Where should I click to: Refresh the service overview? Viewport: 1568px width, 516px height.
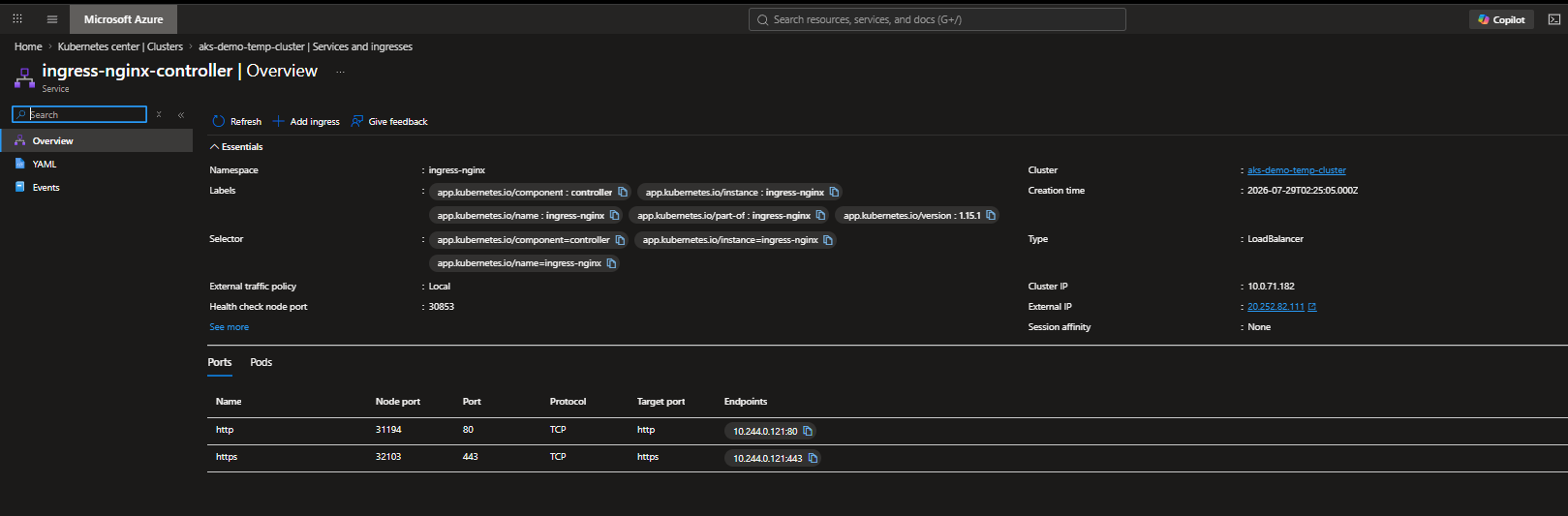coord(237,122)
